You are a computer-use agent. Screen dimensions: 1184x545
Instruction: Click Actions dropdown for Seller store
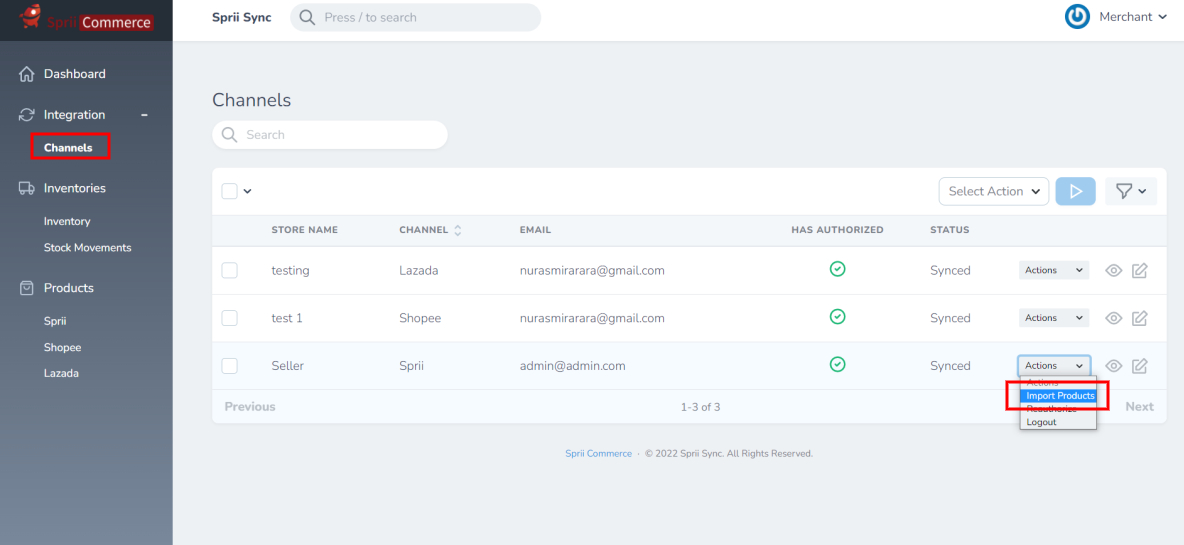1054,365
